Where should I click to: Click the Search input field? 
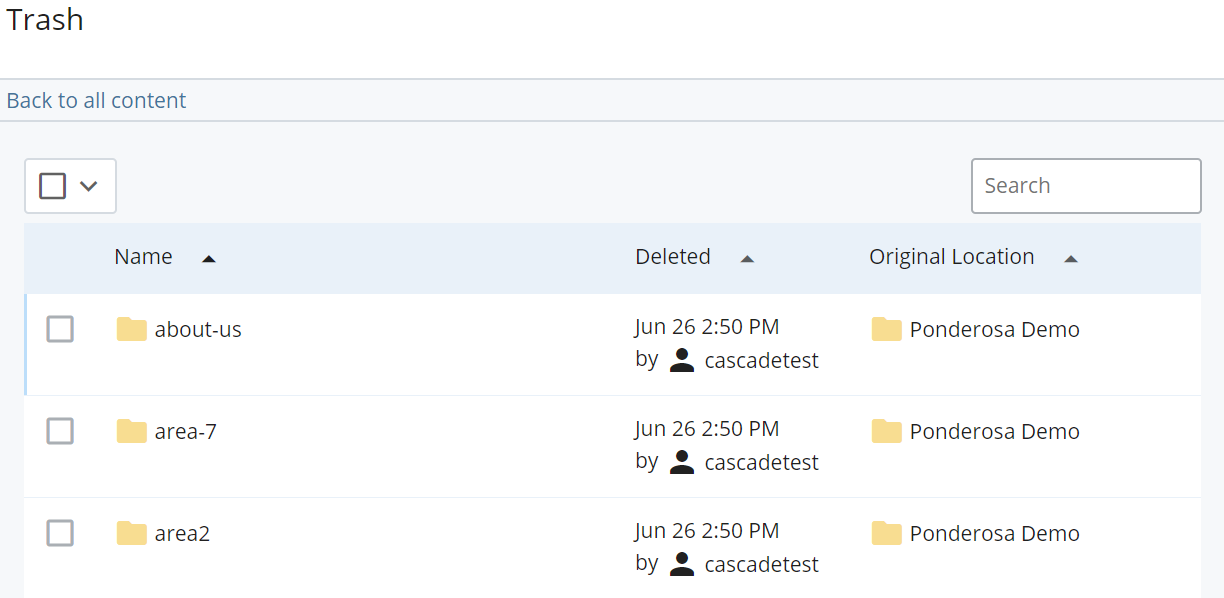click(x=1086, y=185)
